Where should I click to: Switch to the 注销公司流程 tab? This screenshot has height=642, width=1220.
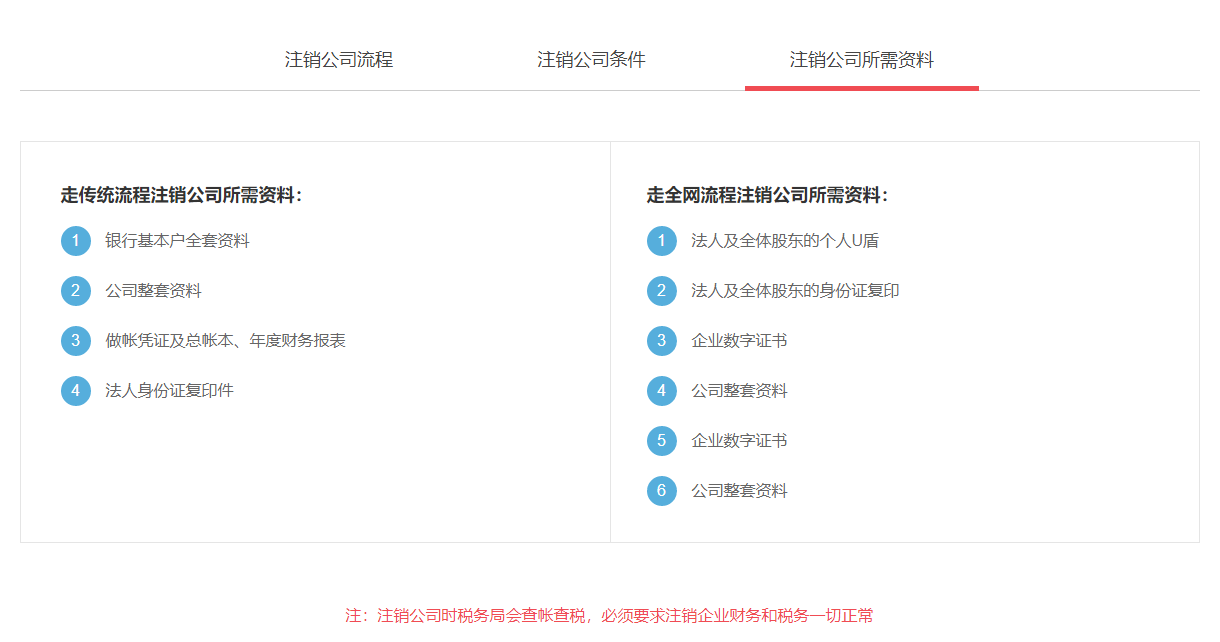point(339,60)
